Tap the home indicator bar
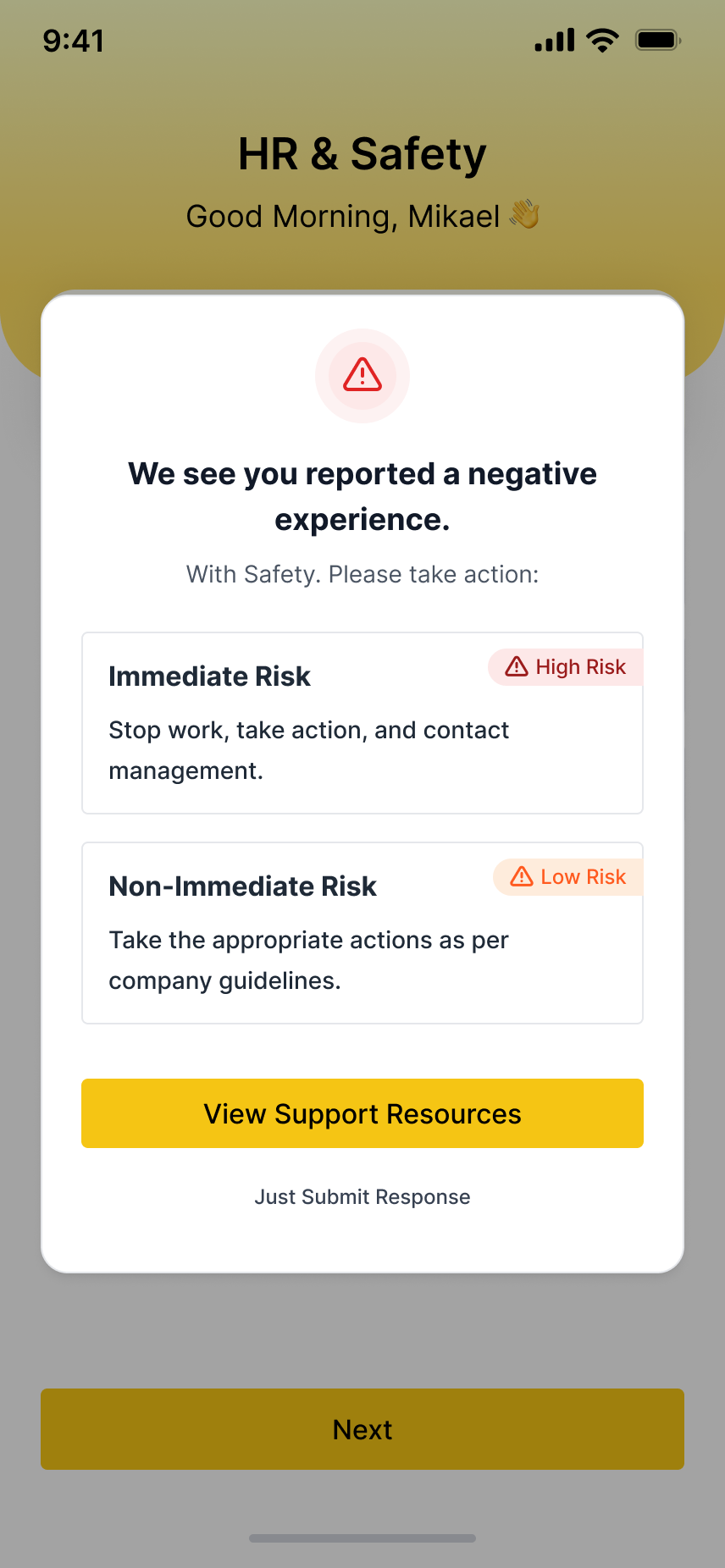The image size is (725, 1568). tap(362, 1538)
